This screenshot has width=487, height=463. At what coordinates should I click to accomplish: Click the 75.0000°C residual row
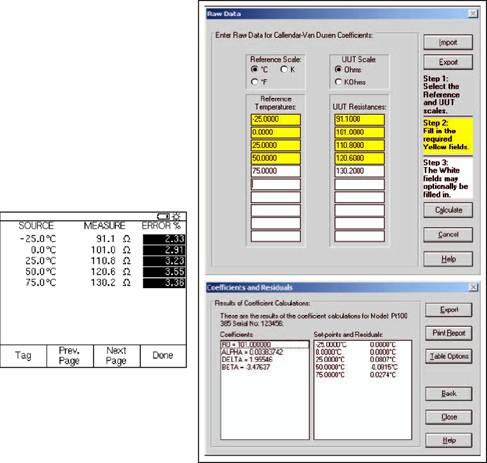click(363, 375)
